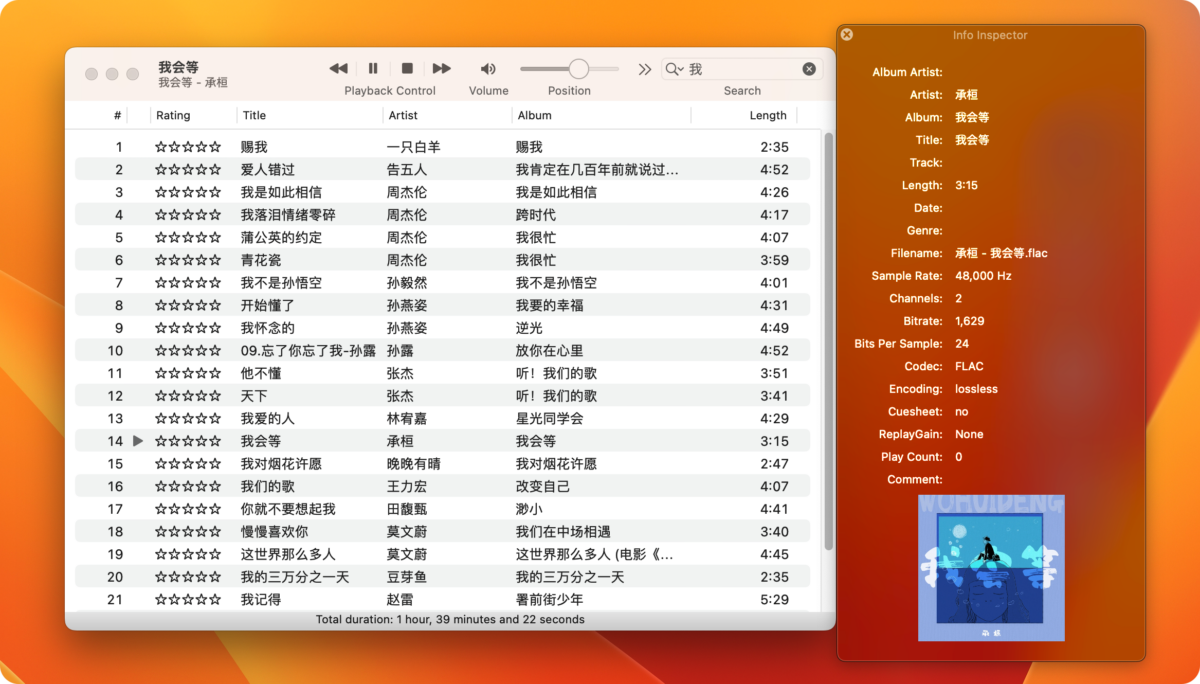Set star rating for track 我爱的人

188,418
